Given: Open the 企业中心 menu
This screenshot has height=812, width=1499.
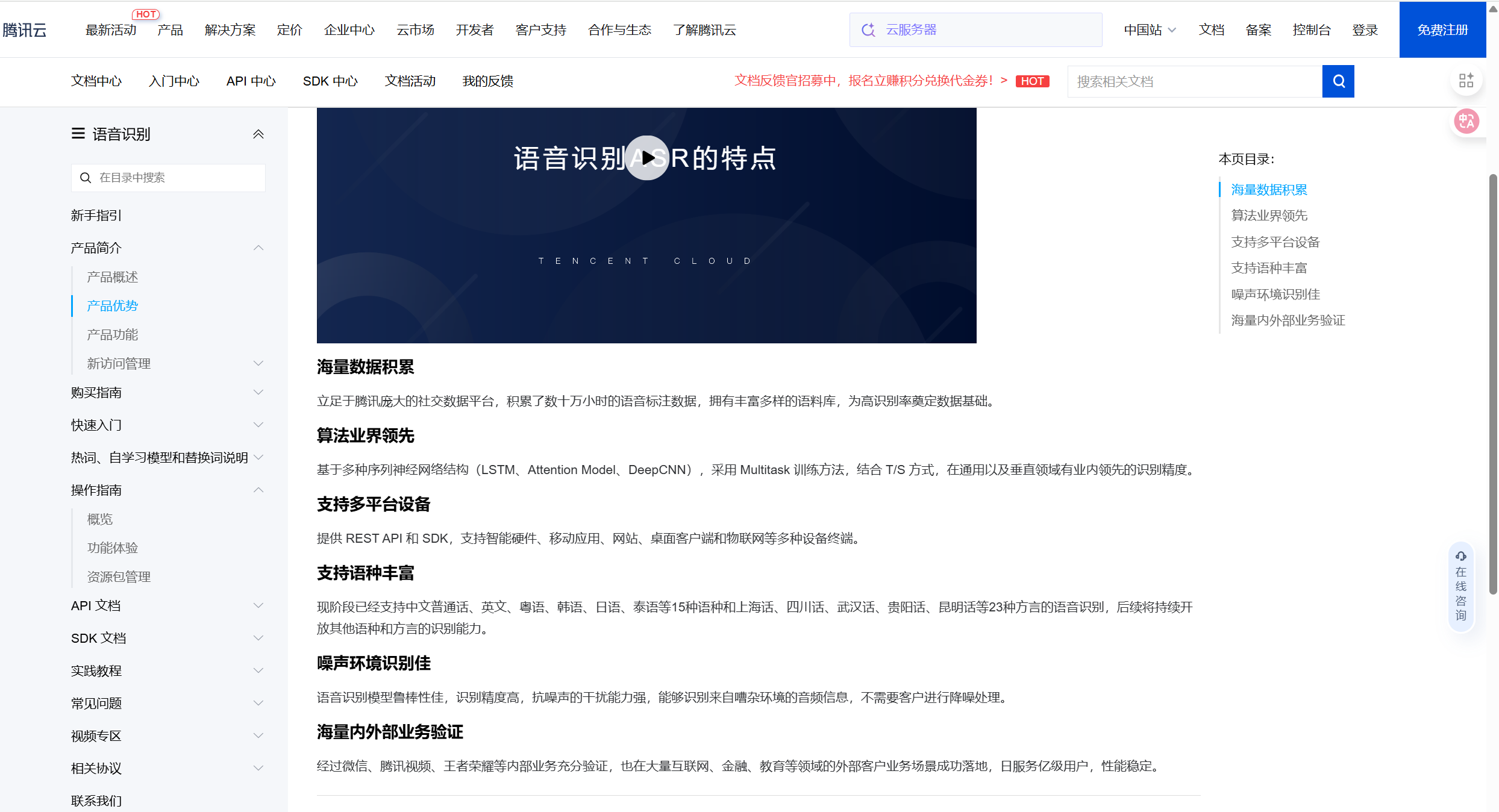Looking at the screenshot, I should pyautogui.click(x=349, y=30).
